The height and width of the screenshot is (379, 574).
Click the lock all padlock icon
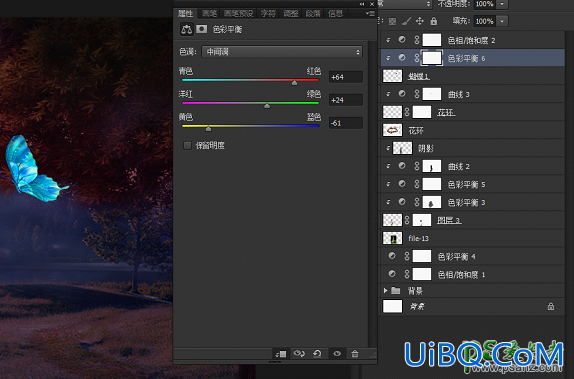click(x=434, y=21)
